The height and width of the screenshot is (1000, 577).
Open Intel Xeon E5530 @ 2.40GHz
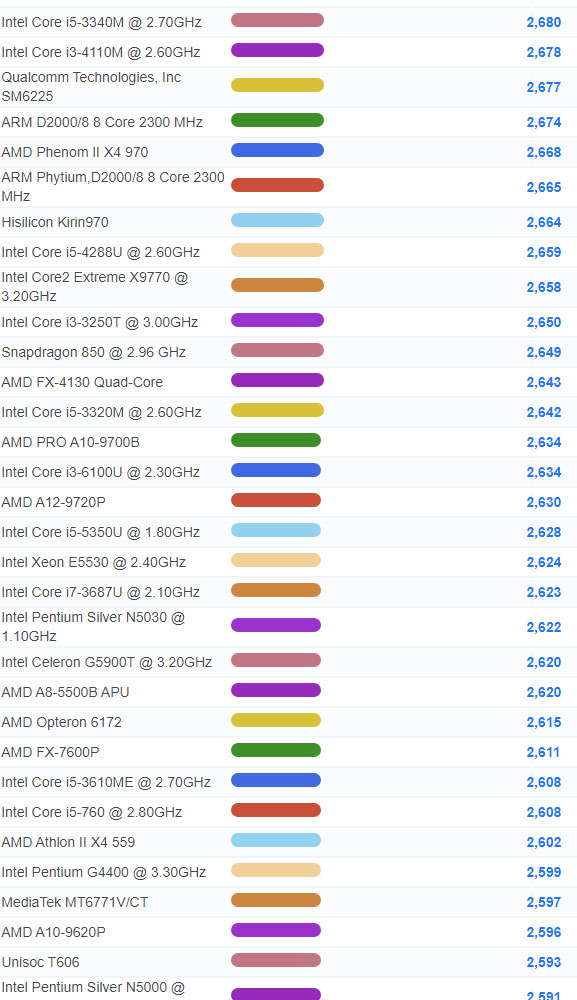tap(94, 562)
